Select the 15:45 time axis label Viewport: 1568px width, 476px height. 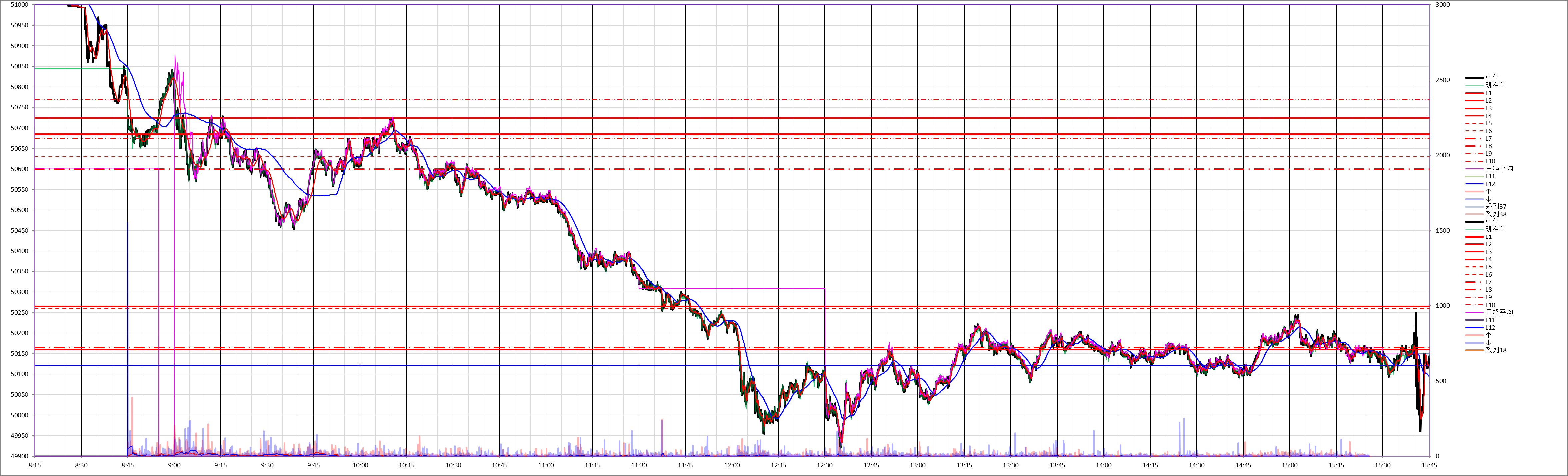[1429, 466]
